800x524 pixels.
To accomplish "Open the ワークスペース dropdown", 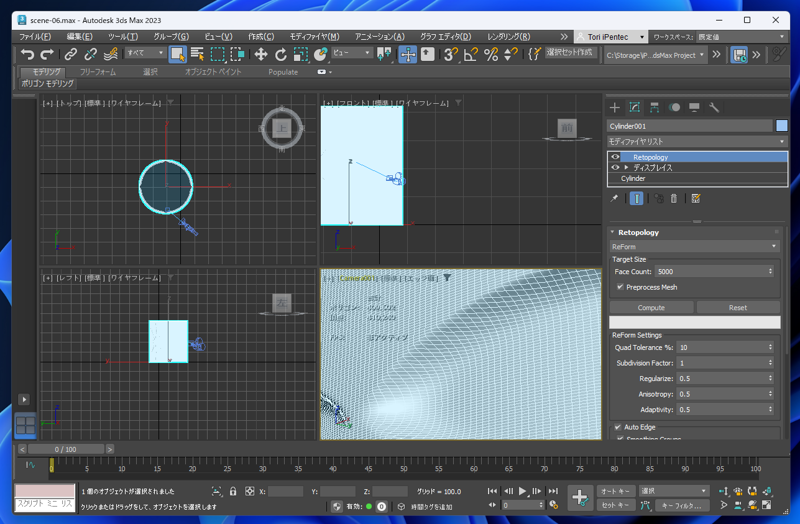I will tap(741, 37).
